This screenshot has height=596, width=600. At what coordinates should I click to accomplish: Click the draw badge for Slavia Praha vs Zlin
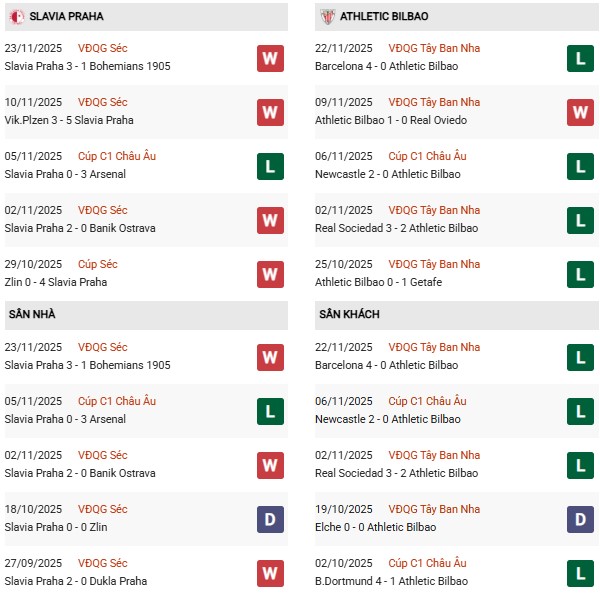[x=269, y=519]
